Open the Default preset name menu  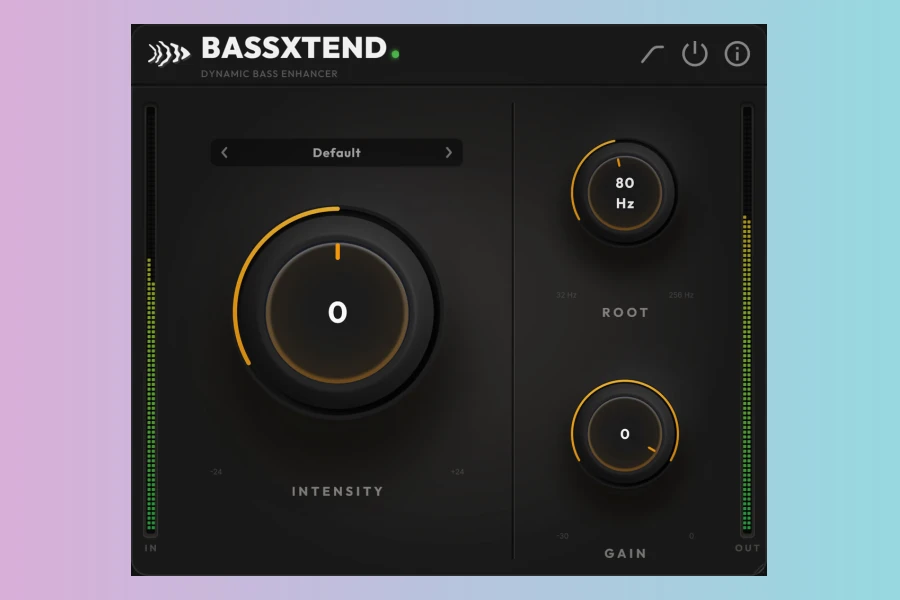[x=336, y=153]
